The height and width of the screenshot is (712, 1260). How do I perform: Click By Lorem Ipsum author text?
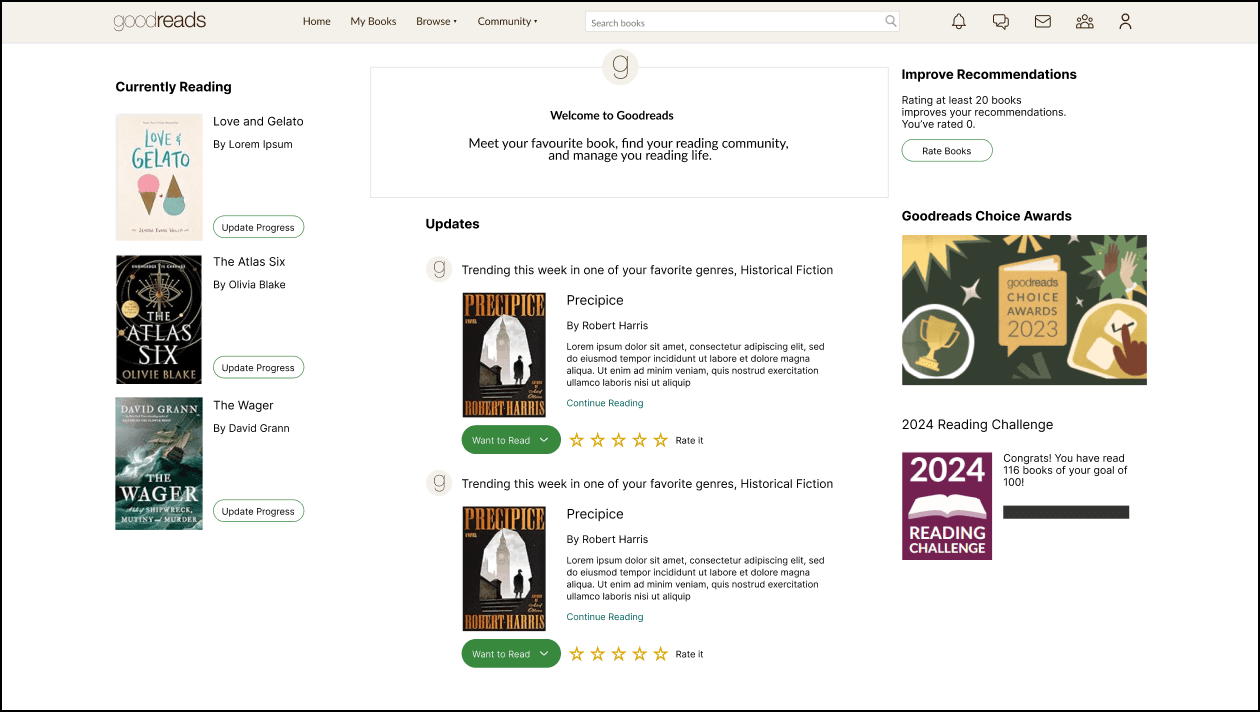pyautogui.click(x=253, y=144)
